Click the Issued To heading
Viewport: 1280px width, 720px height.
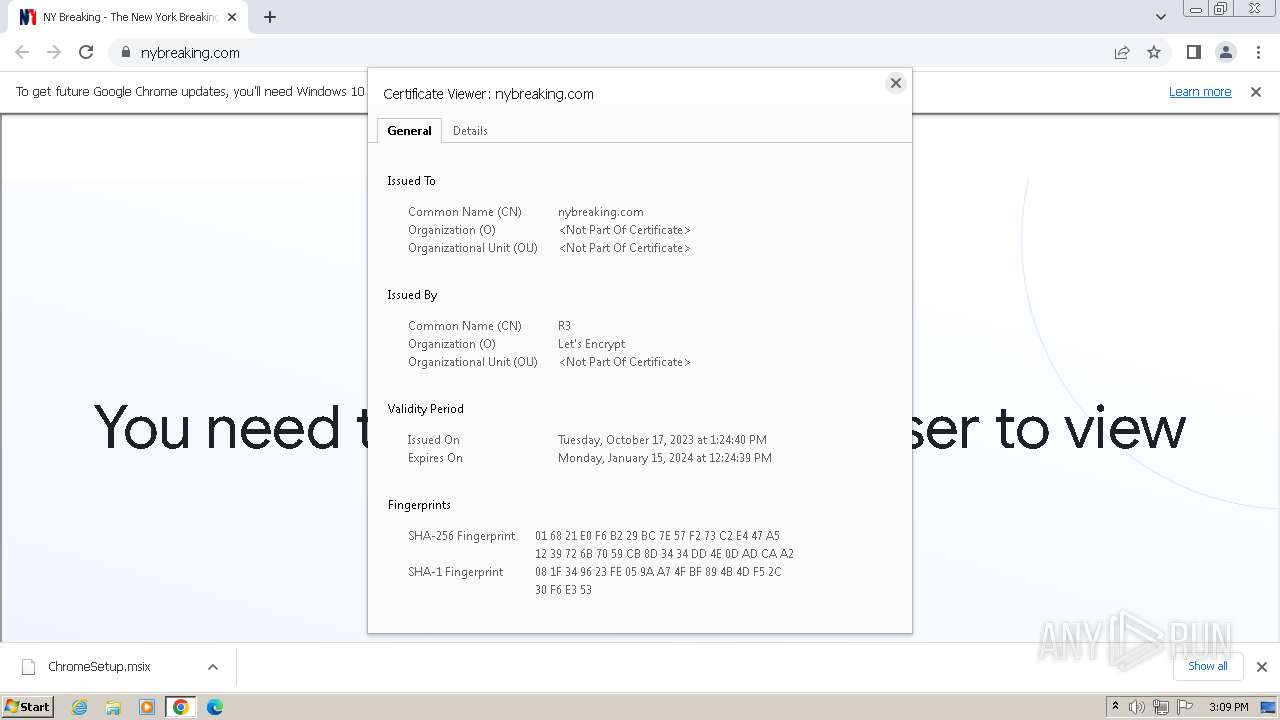(412, 181)
